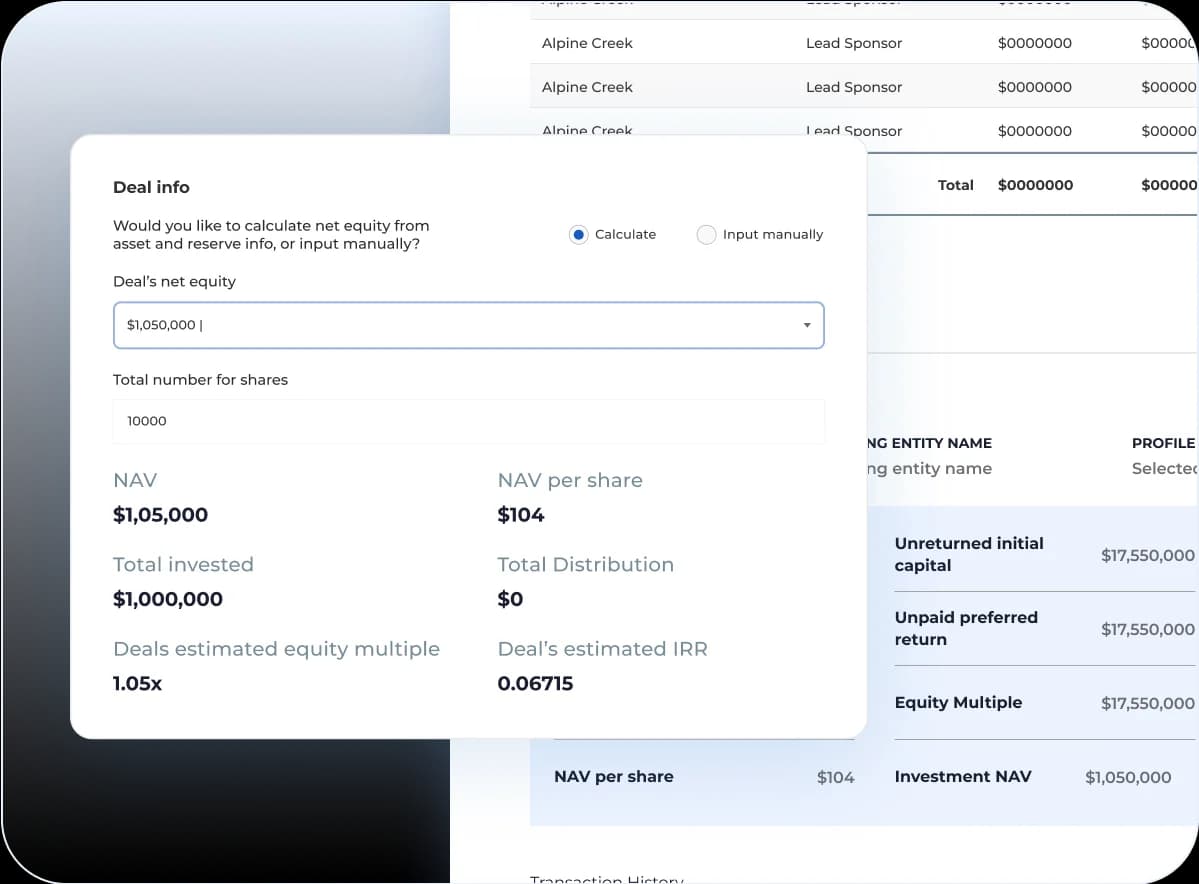Screen dimensions: 1199x884
Task: Click the Deal info heading
Action: (x=151, y=187)
